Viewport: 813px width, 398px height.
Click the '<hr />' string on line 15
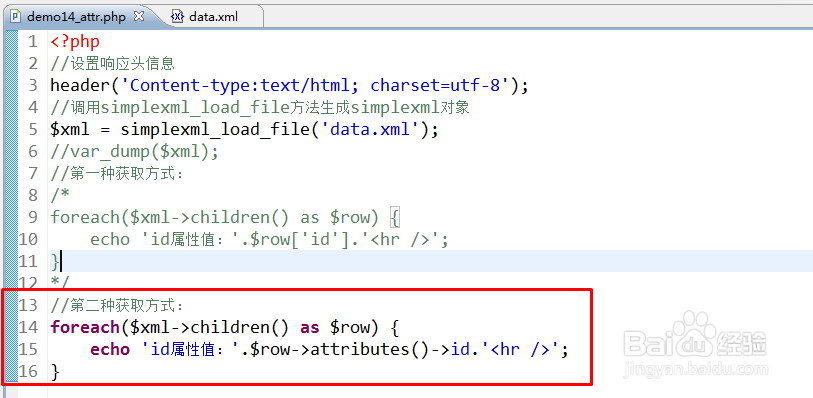(520, 349)
